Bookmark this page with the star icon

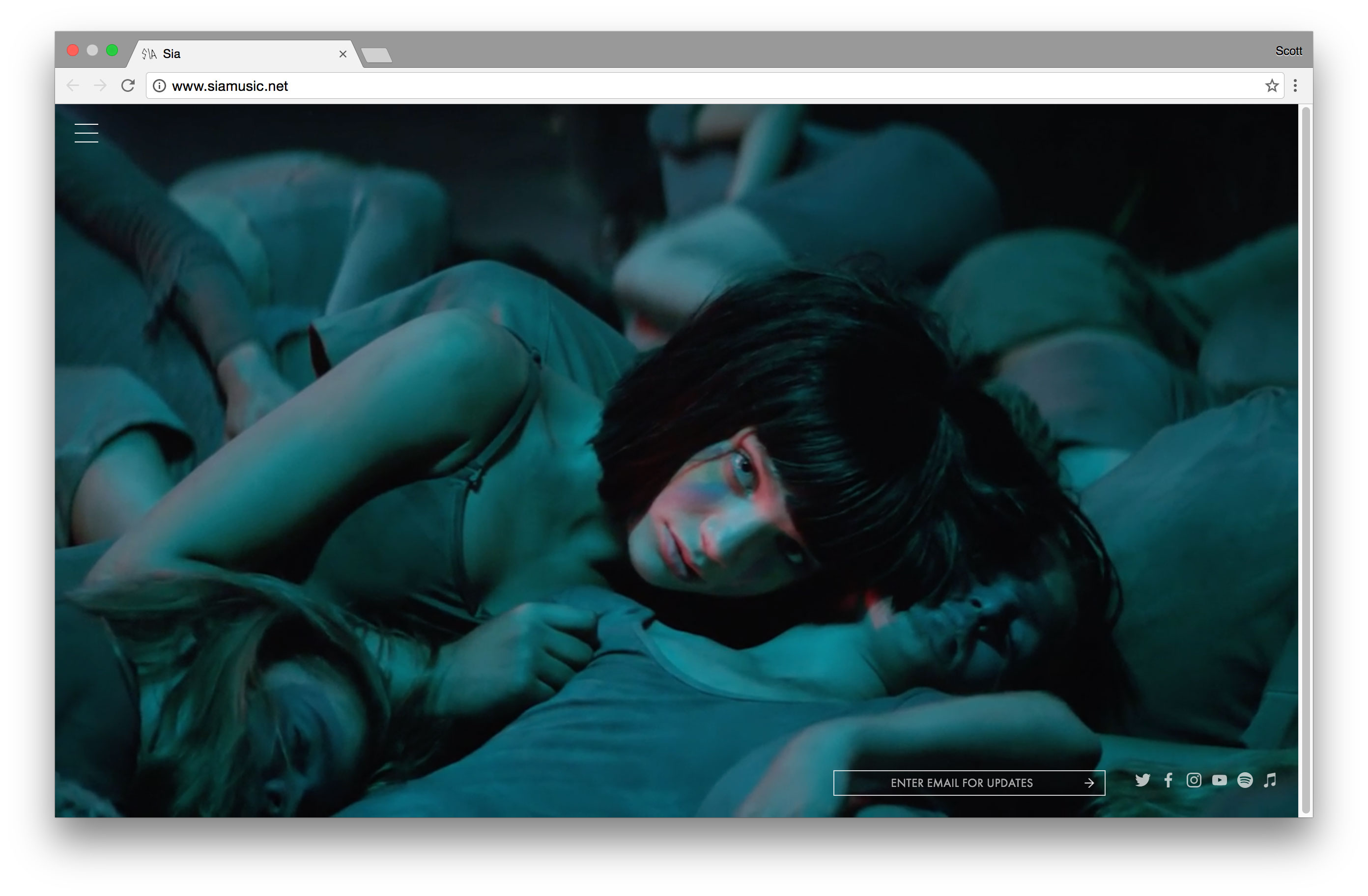[x=1271, y=85]
